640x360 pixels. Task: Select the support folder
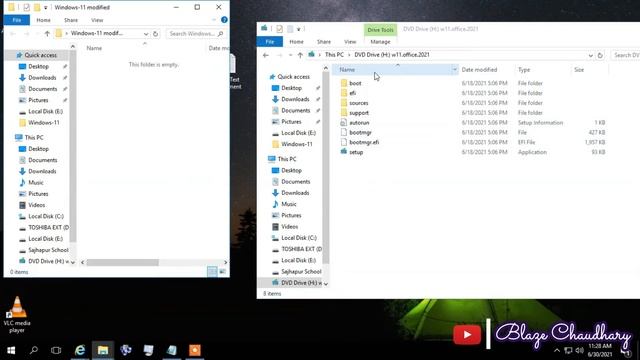point(355,113)
